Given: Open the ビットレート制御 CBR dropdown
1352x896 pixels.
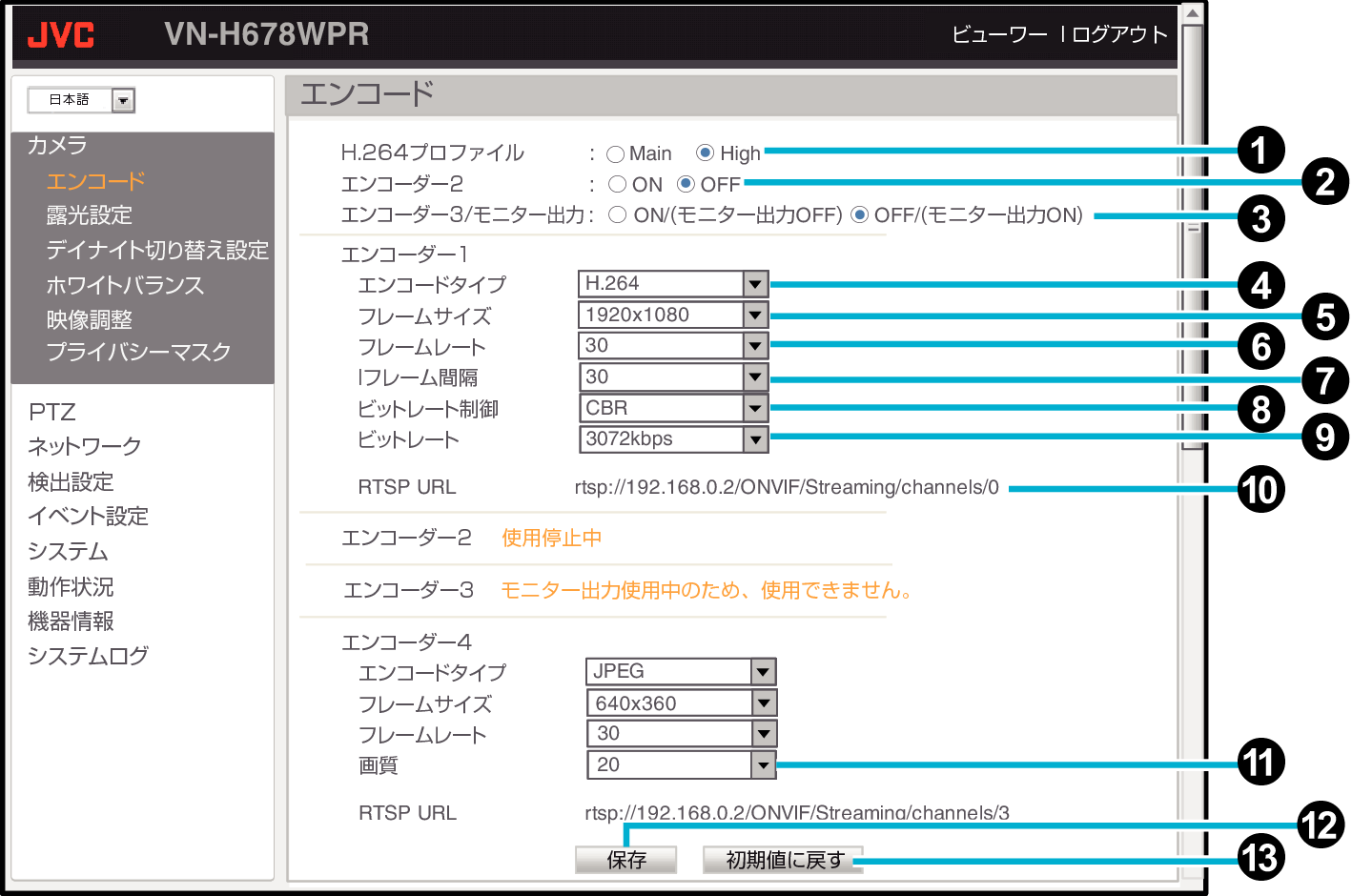Looking at the screenshot, I should [672, 408].
